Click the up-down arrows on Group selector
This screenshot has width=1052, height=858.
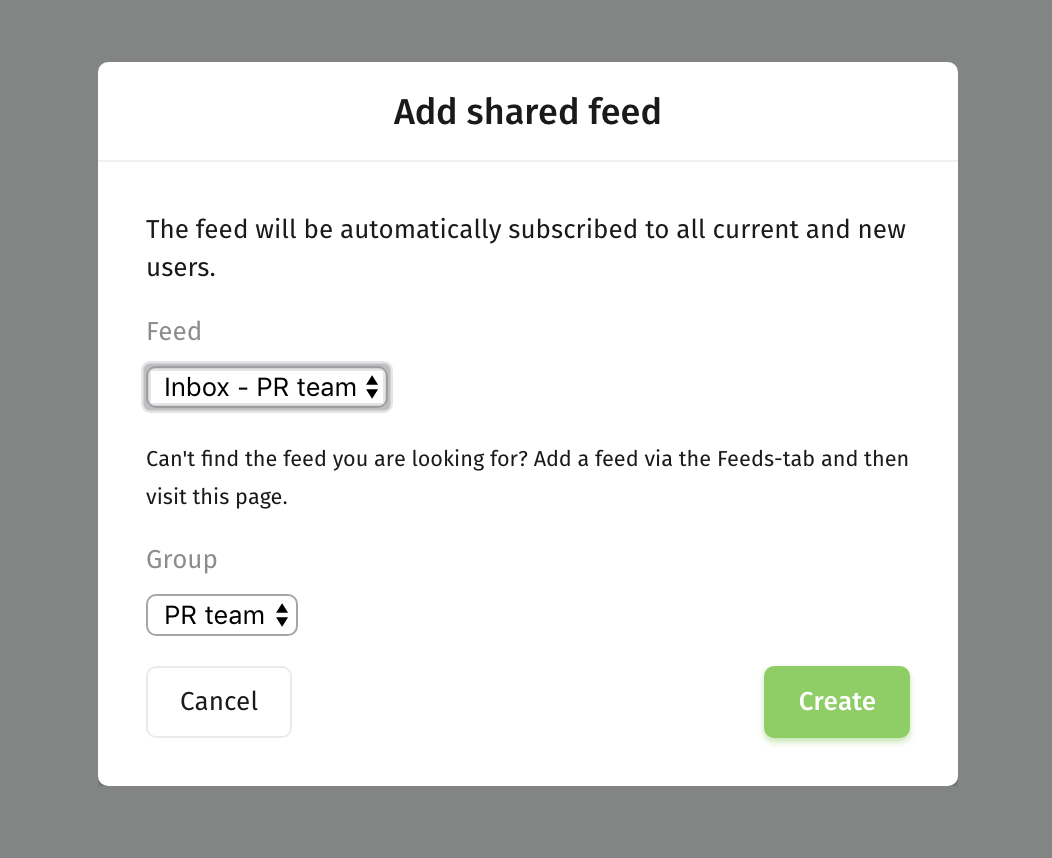point(282,615)
